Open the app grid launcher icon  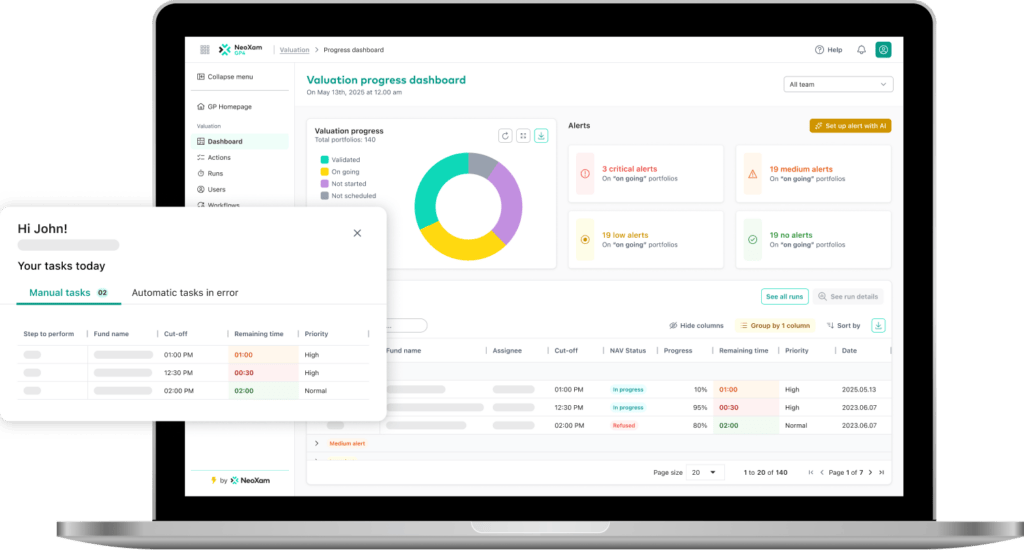pos(205,50)
